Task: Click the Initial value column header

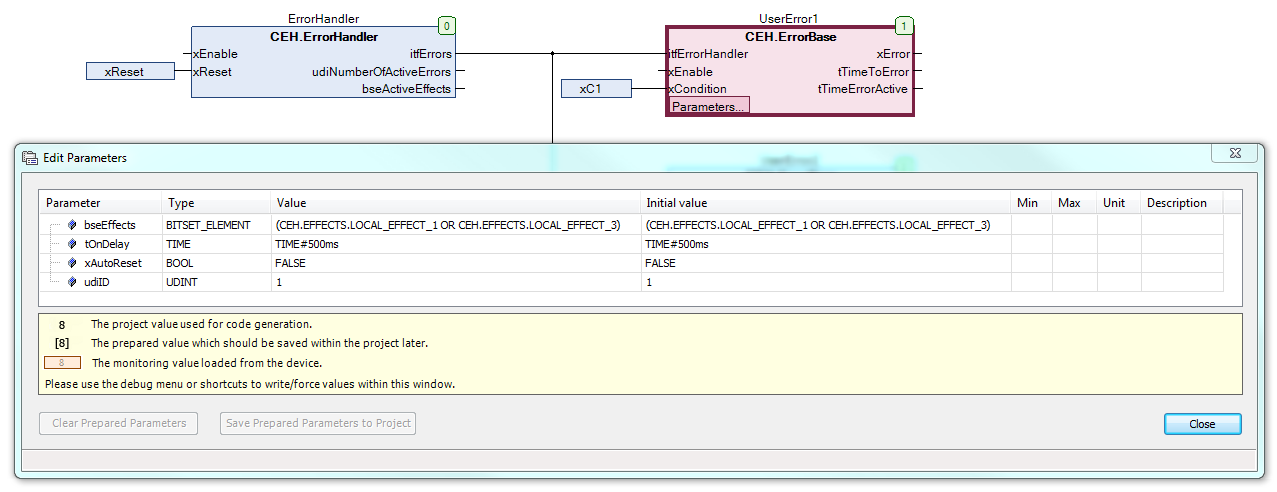Action: pos(825,203)
